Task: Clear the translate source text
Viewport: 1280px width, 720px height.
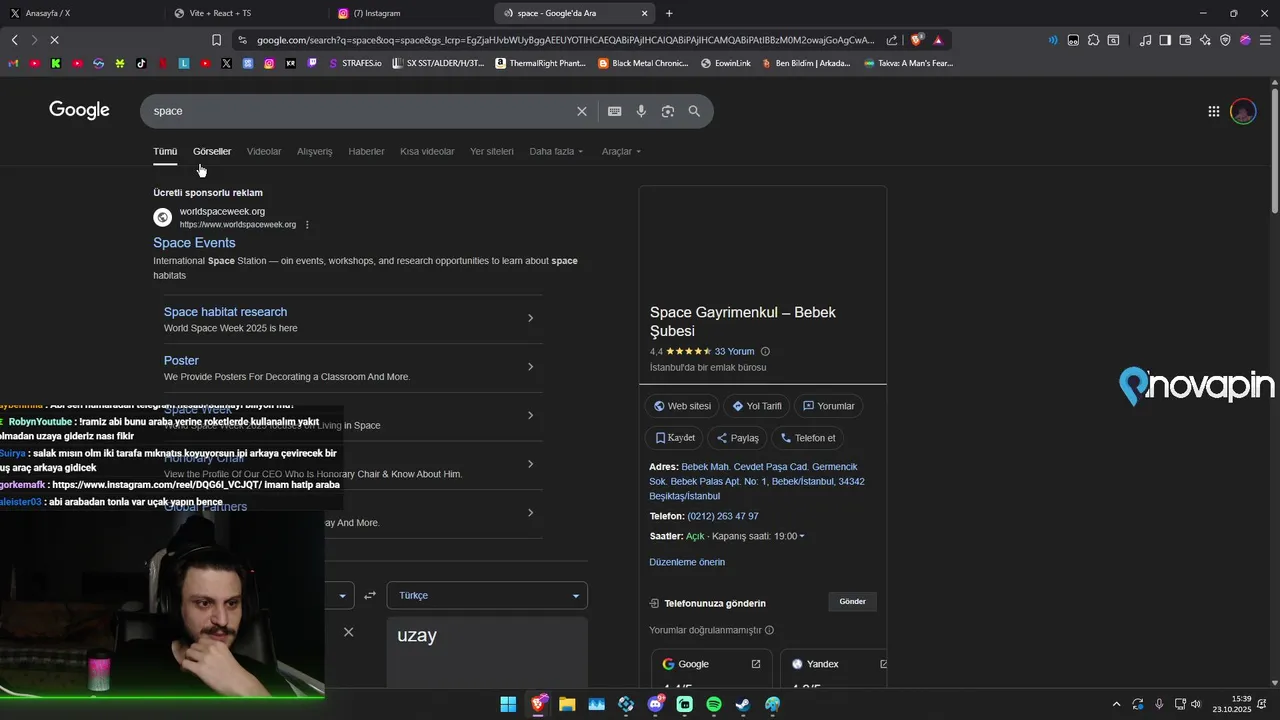Action: (348, 632)
